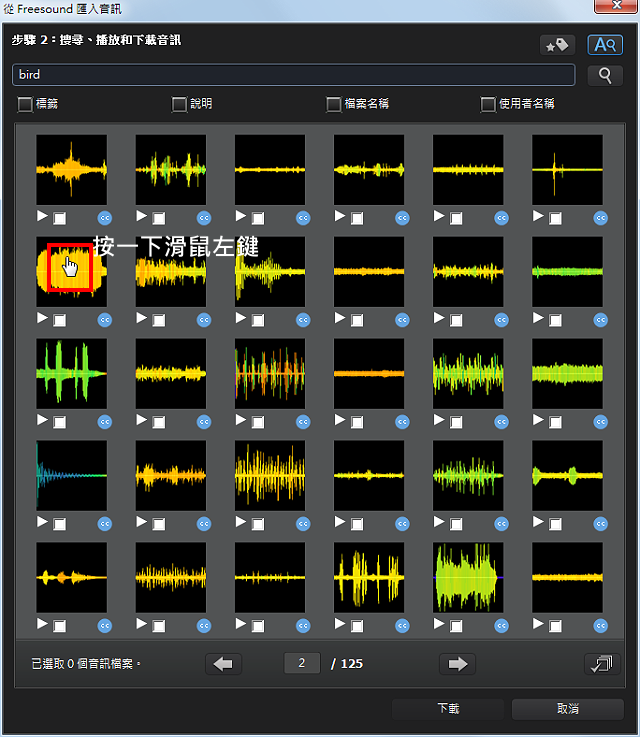Open CC license of row three, column four sound
640x737 pixels.
point(402,422)
